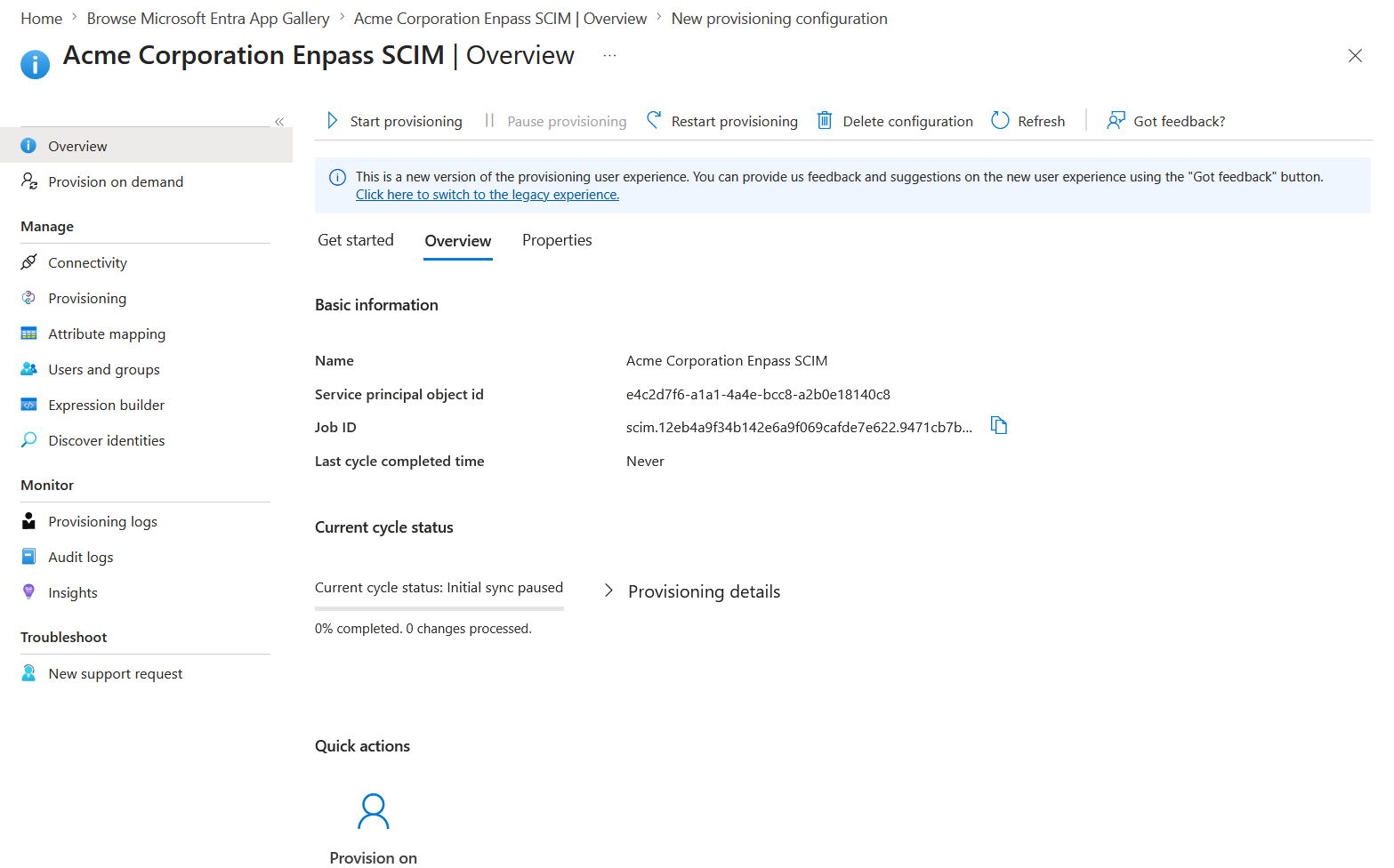Viewport: 1394px width, 868px height.
Task: Click the Got feedback person icon
Action: (1116, 120)
